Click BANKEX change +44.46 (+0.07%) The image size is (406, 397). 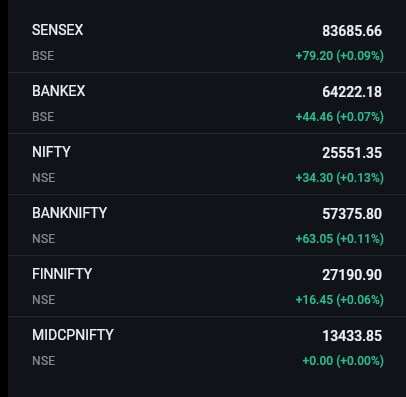tap(340, 117)
